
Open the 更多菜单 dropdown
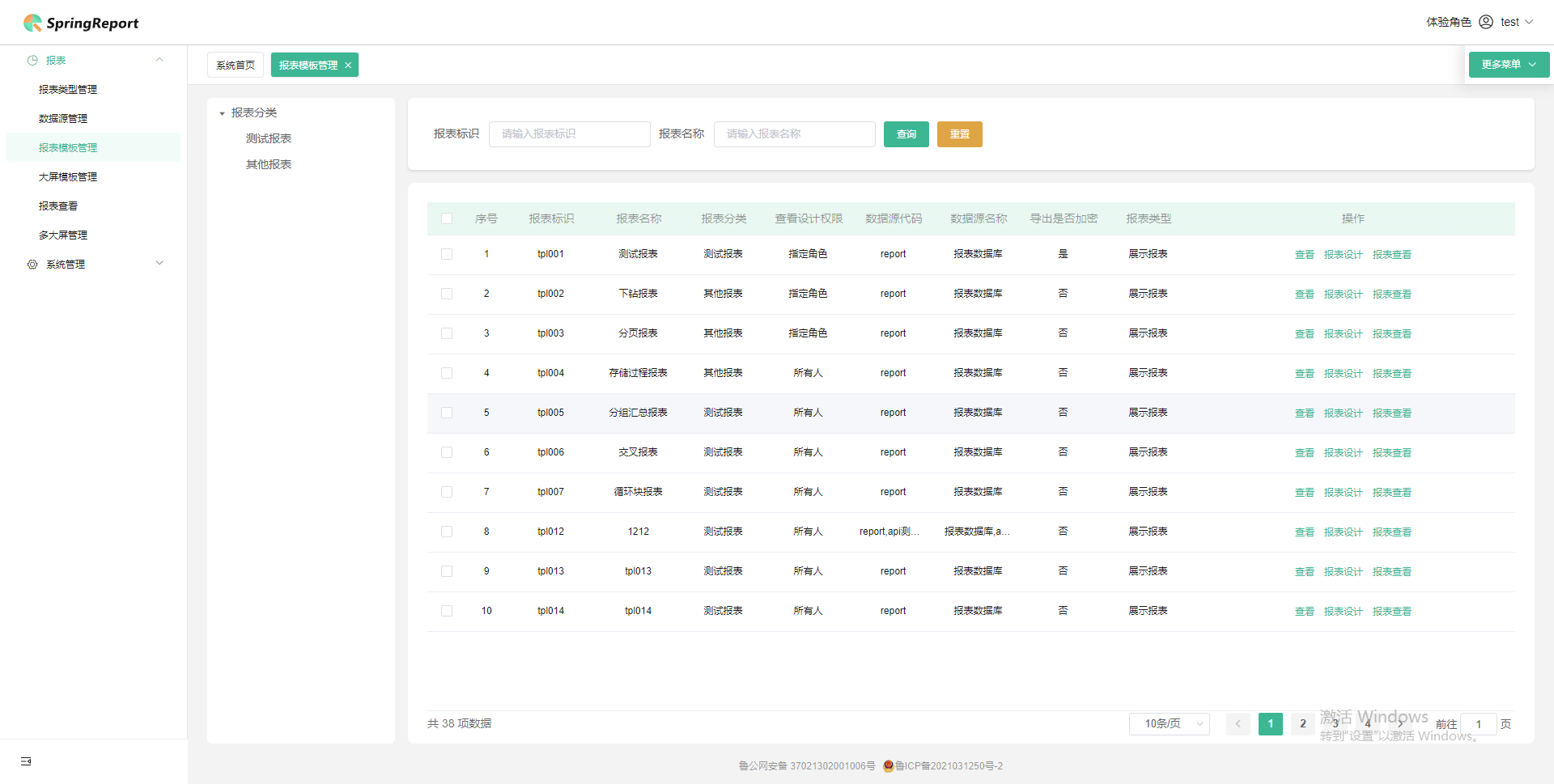1508,64
